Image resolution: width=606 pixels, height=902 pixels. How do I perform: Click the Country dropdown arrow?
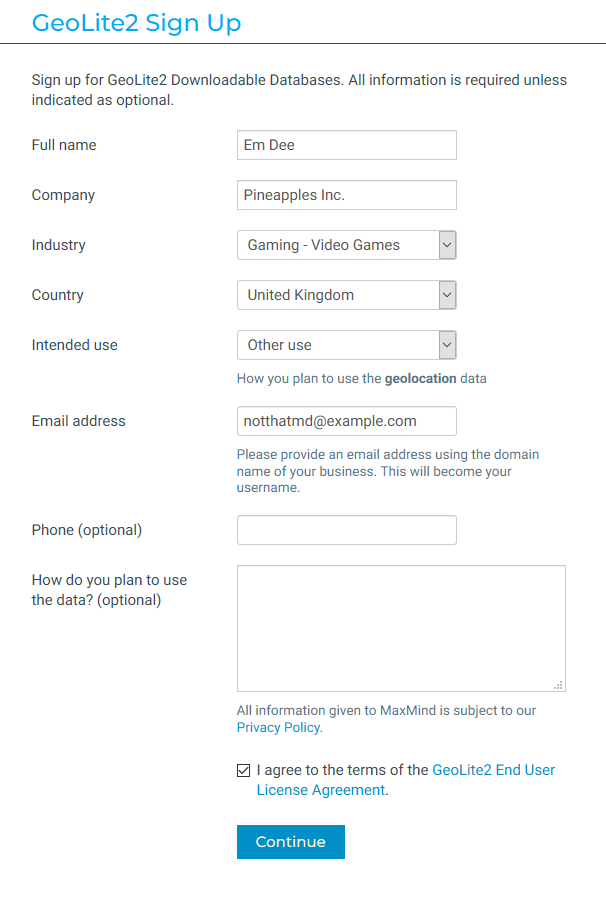[x=449, y=294]
